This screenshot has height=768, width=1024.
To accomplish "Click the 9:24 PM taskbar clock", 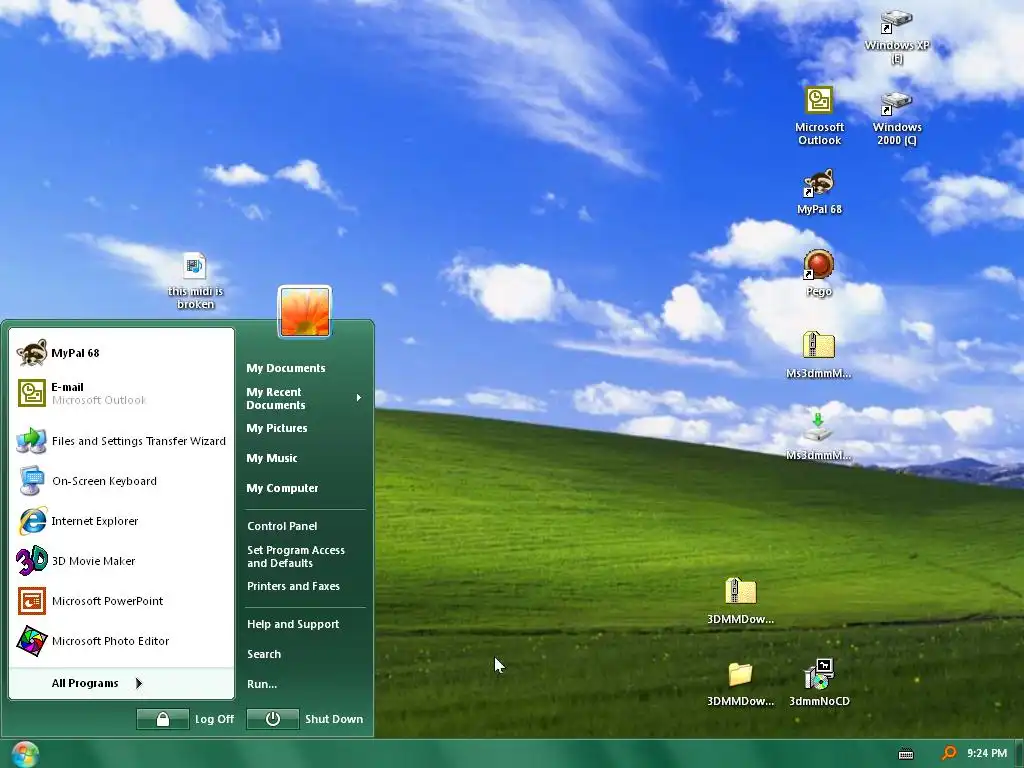I will 987,754.
